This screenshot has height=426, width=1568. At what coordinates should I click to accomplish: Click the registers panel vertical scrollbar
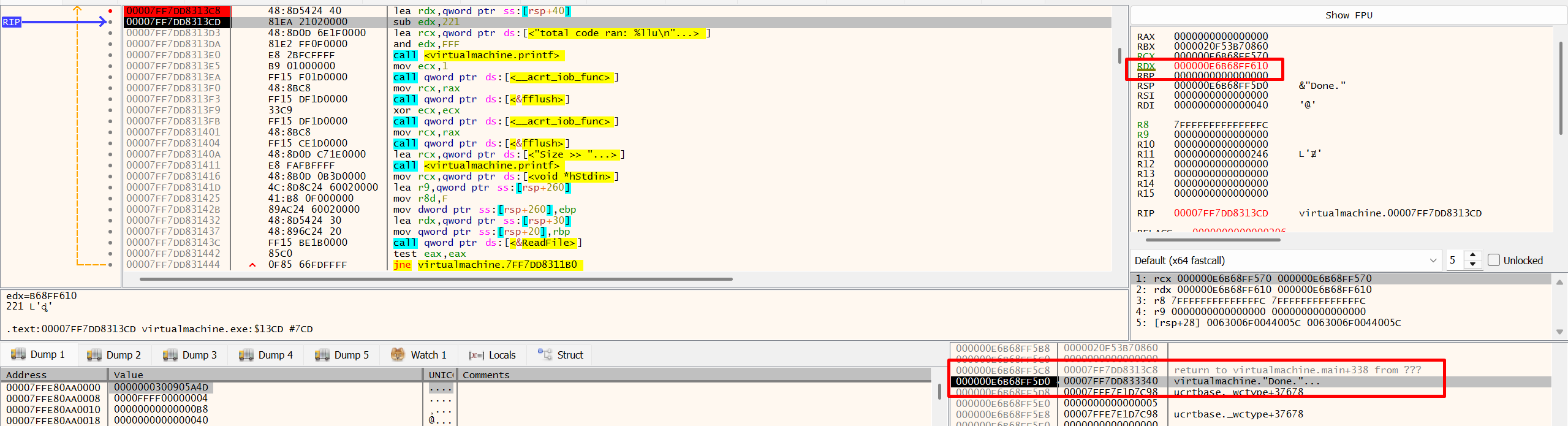pyautogui.click(x=1561, y=86)
